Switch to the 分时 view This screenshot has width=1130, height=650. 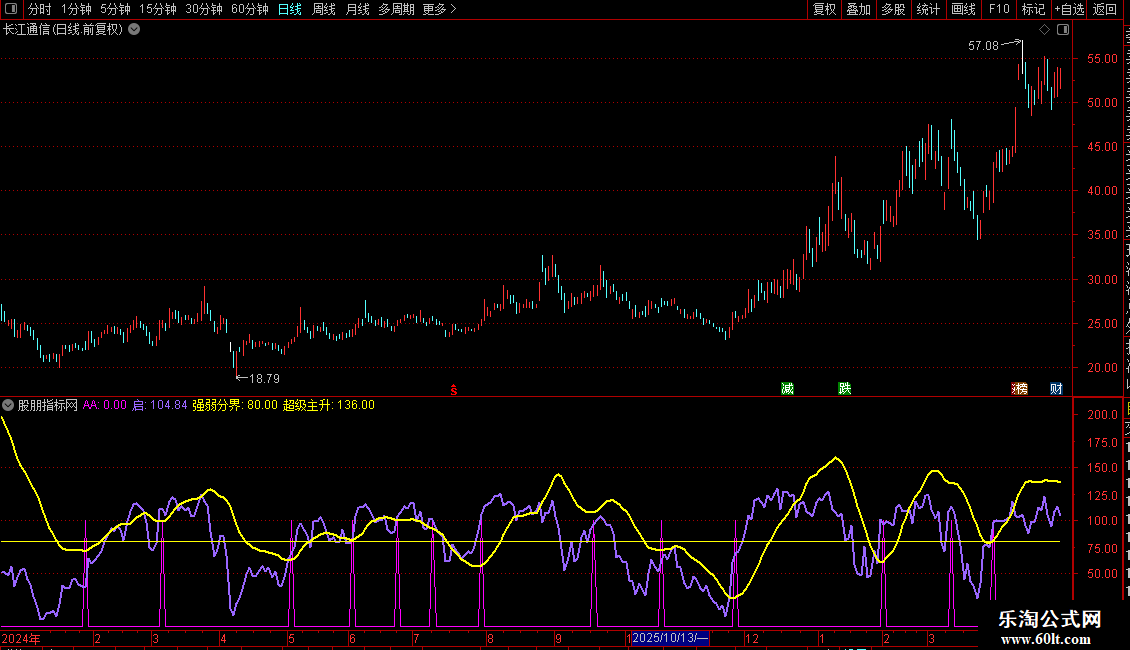[x=40, y=9]
